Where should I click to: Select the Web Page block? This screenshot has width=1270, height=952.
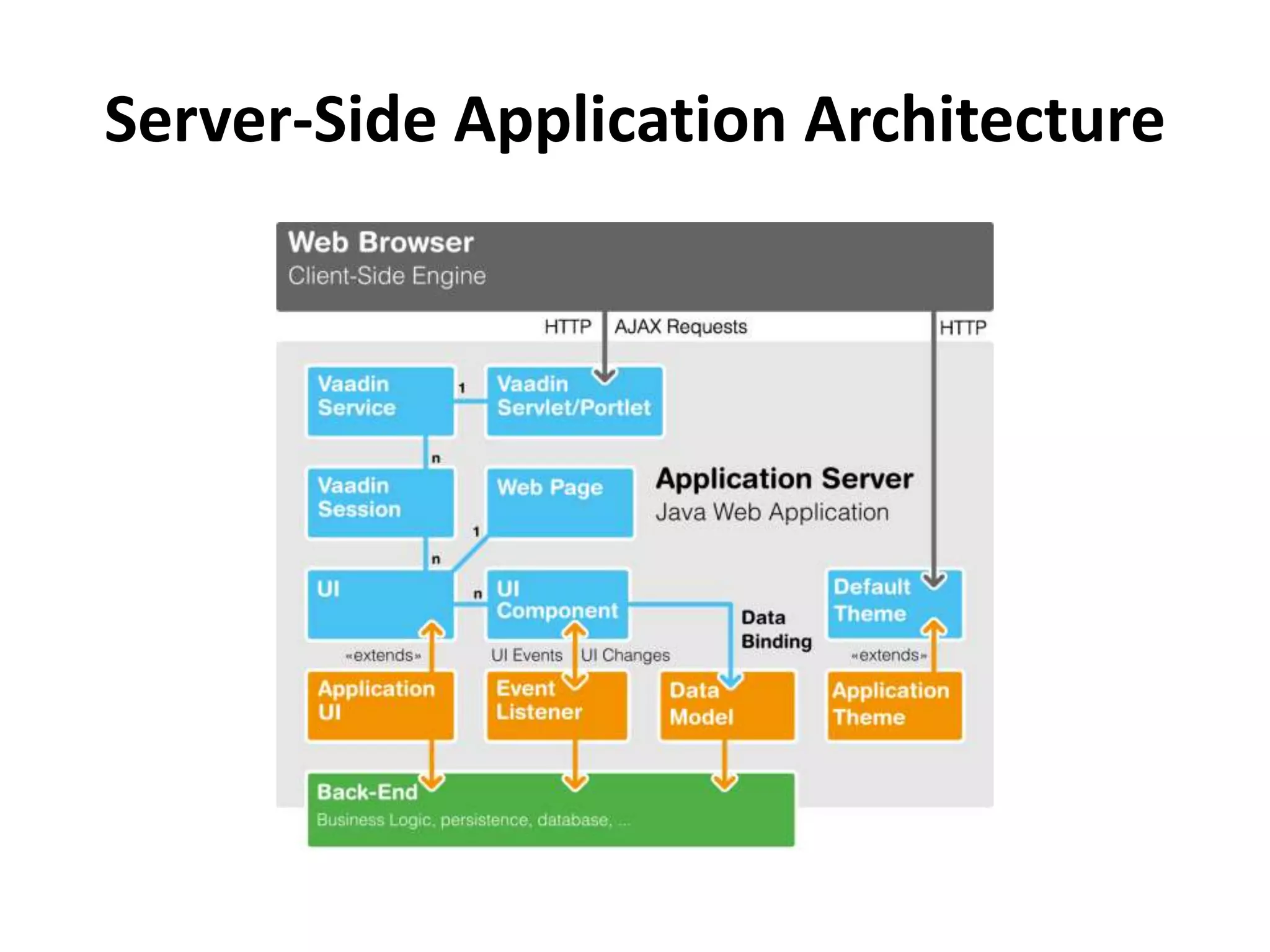[x=559, y=502]
